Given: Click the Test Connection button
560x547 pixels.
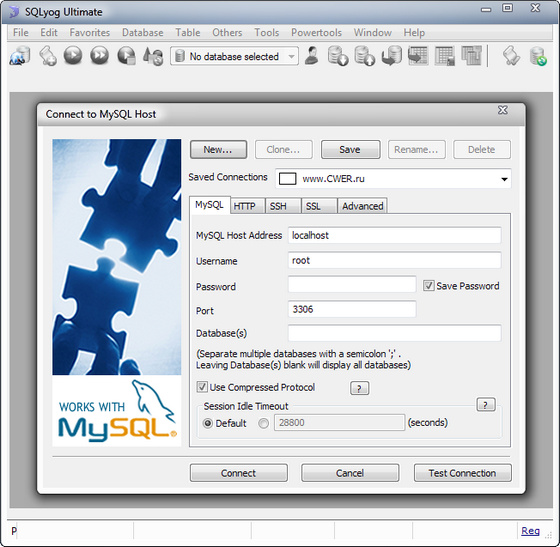Looking at the screenshot, I should (x=462, y=473).
